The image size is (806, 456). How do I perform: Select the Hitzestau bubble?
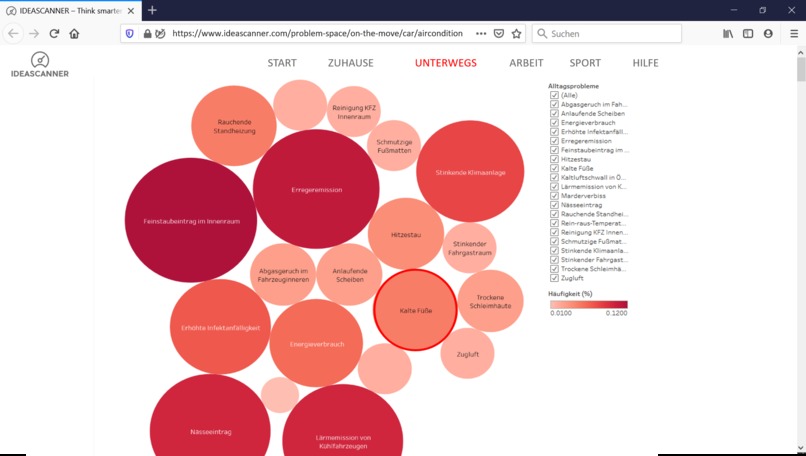coord(406,234)
